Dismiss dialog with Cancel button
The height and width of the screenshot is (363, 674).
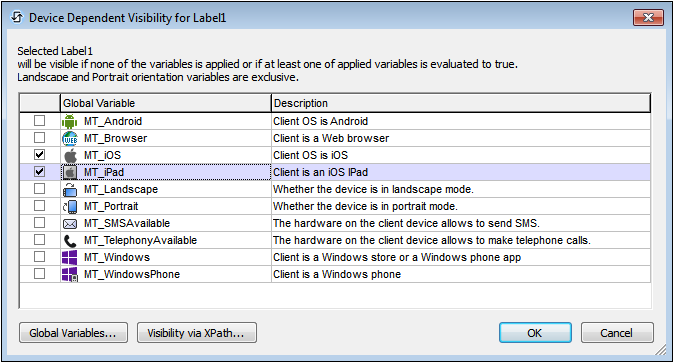617,333
